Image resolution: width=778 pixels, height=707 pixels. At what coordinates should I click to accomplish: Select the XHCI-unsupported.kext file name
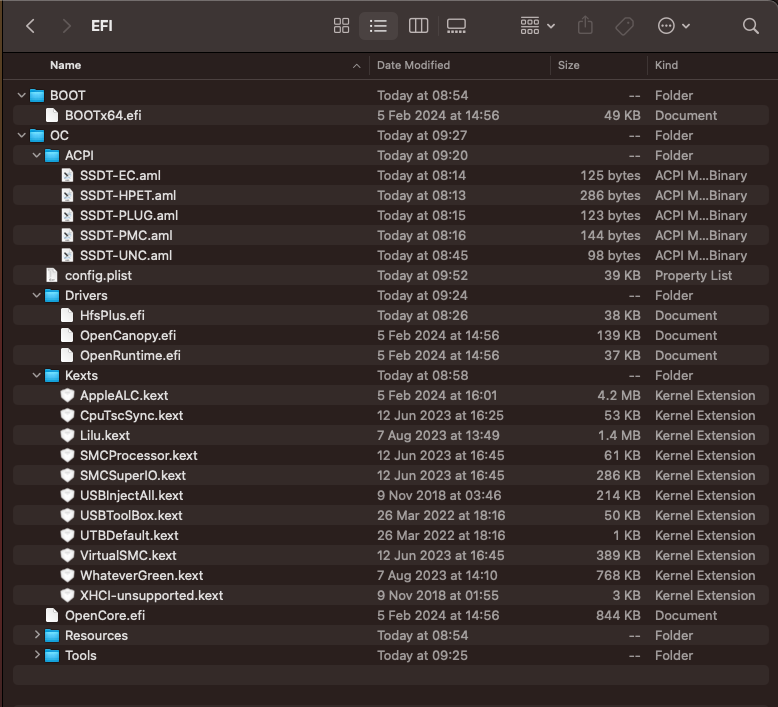pyautogui.click(x=151, y=595)
